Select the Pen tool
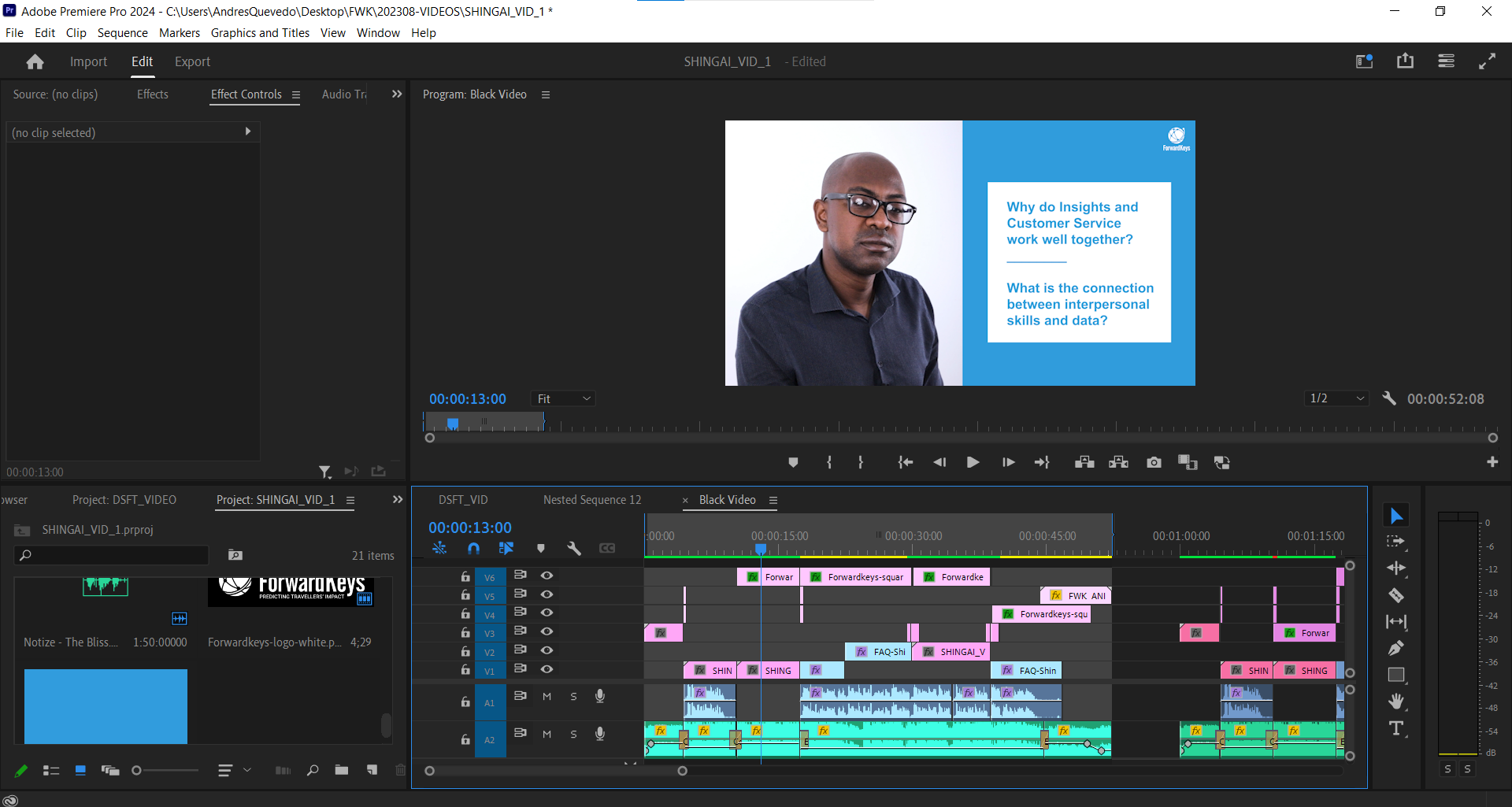 (1396, 648)
